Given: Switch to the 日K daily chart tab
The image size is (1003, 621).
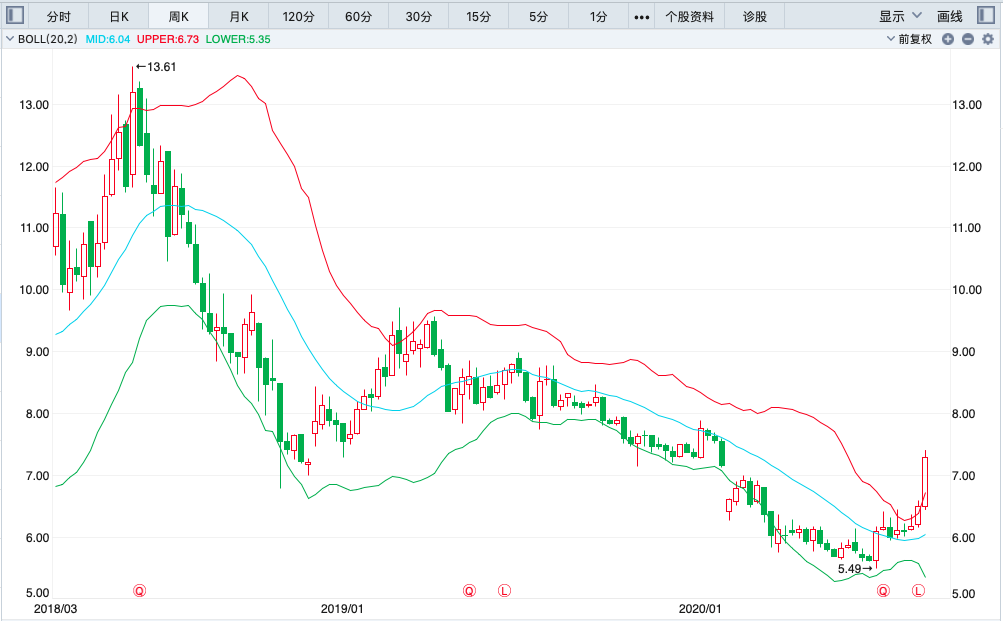Looking at the screenshot, I should click(x=119, y=16).
